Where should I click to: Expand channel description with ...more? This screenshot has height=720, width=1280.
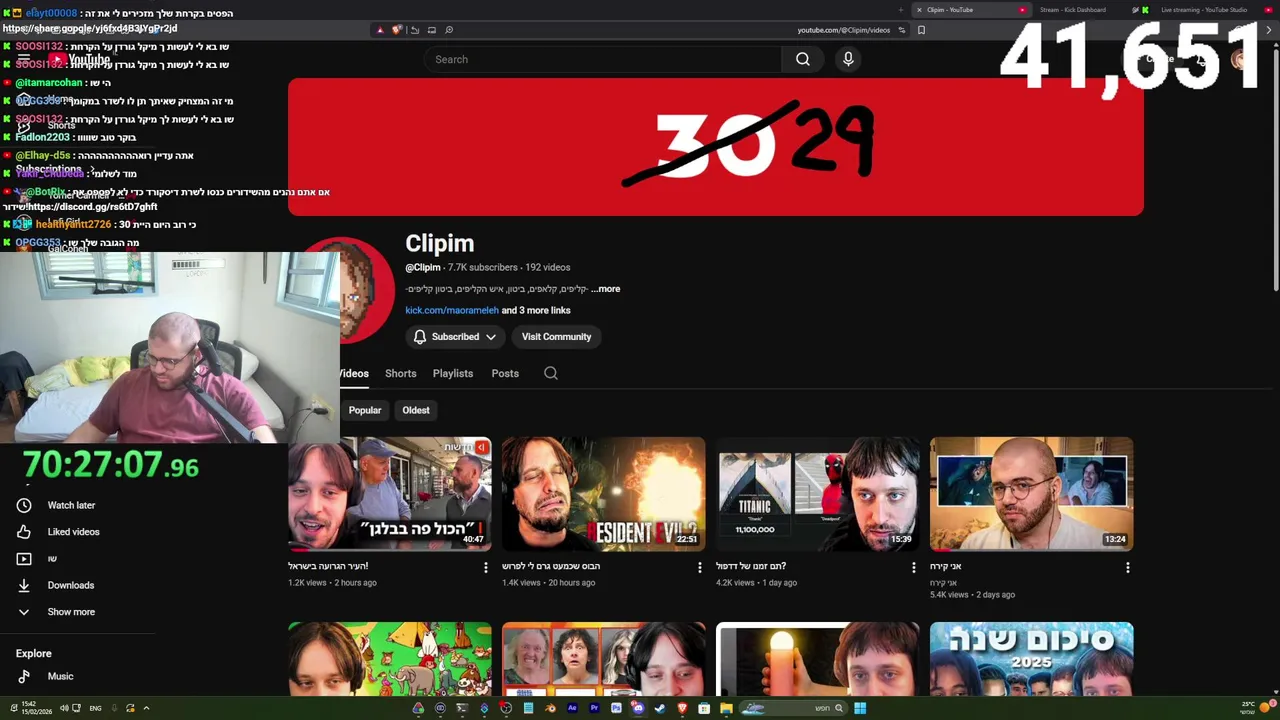(605, 289)
